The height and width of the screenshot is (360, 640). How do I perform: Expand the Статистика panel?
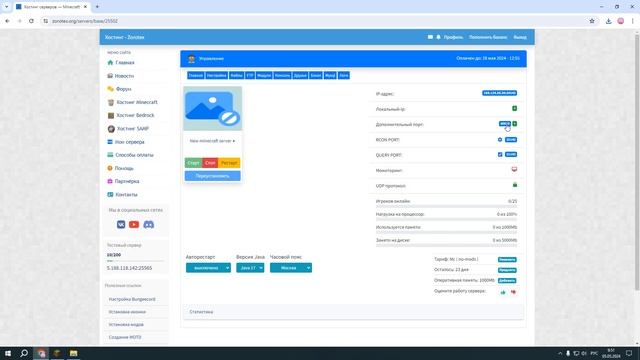[x=353, y=312]
